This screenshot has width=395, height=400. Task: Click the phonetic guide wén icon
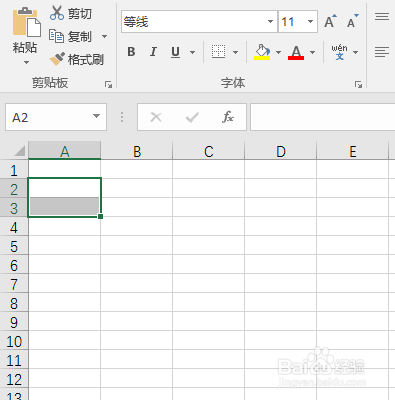pos(339,52)
